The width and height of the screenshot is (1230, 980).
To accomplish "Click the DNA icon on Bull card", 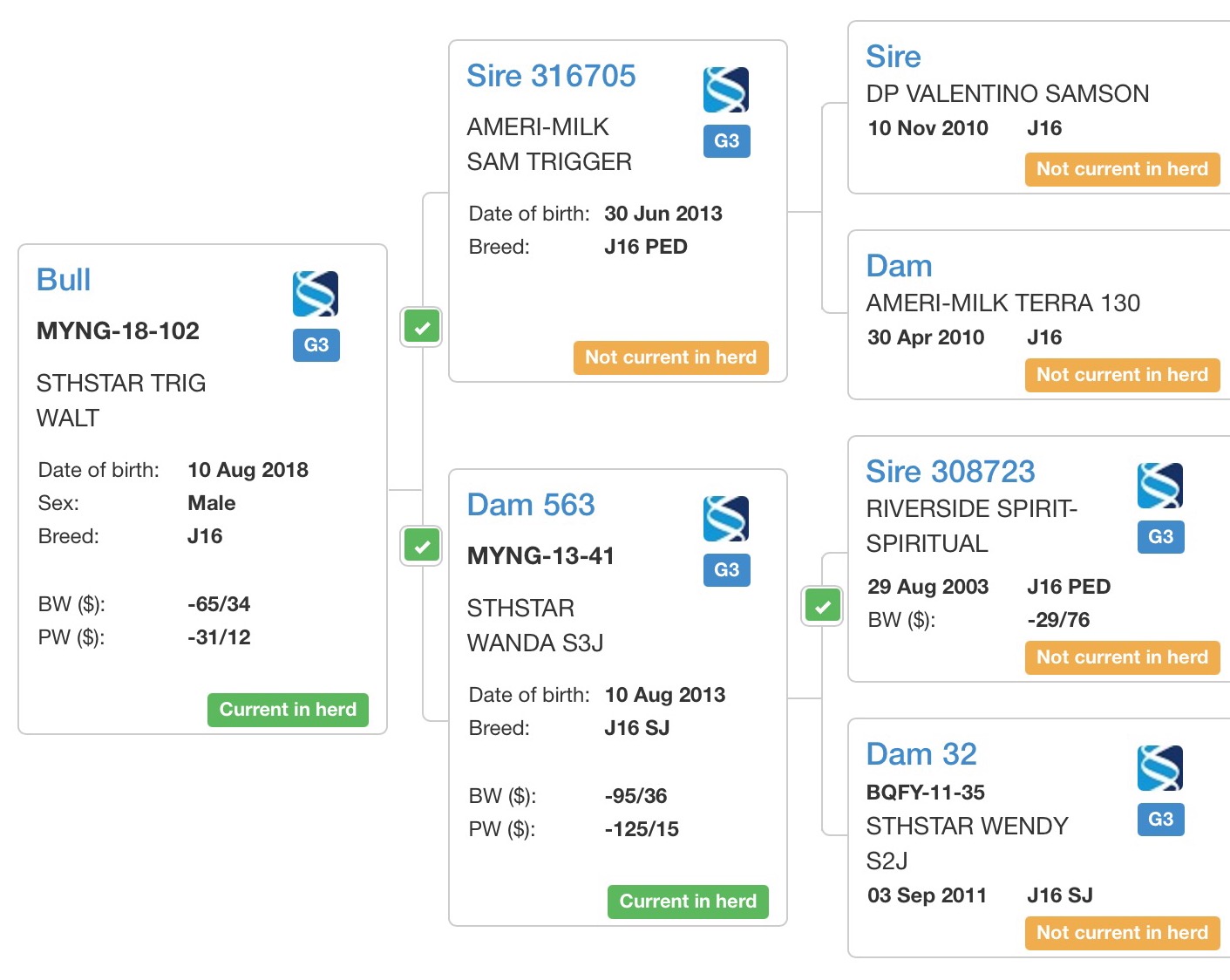I will coord(315,294).
